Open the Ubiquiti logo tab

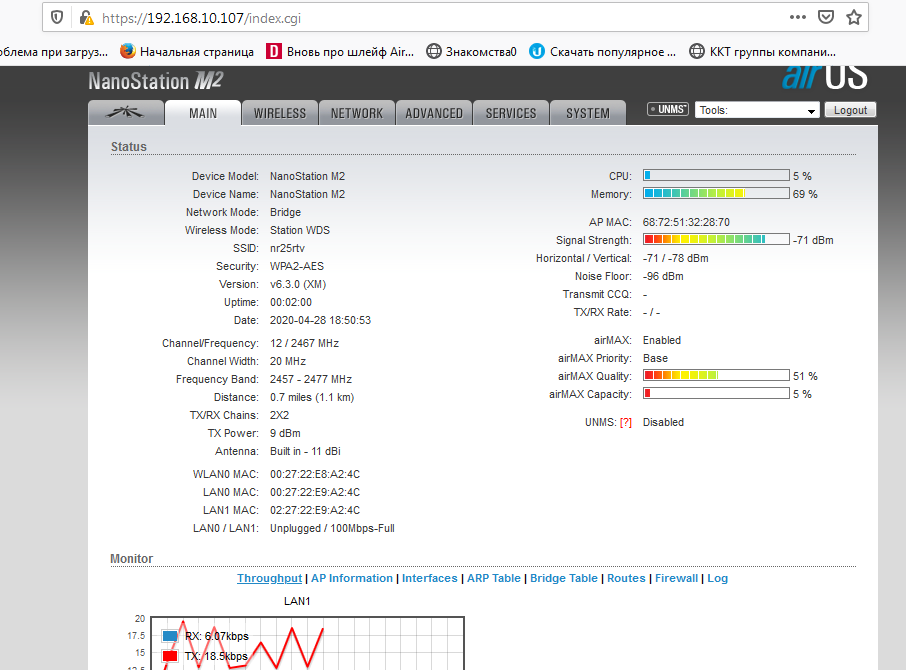[125, 113]
